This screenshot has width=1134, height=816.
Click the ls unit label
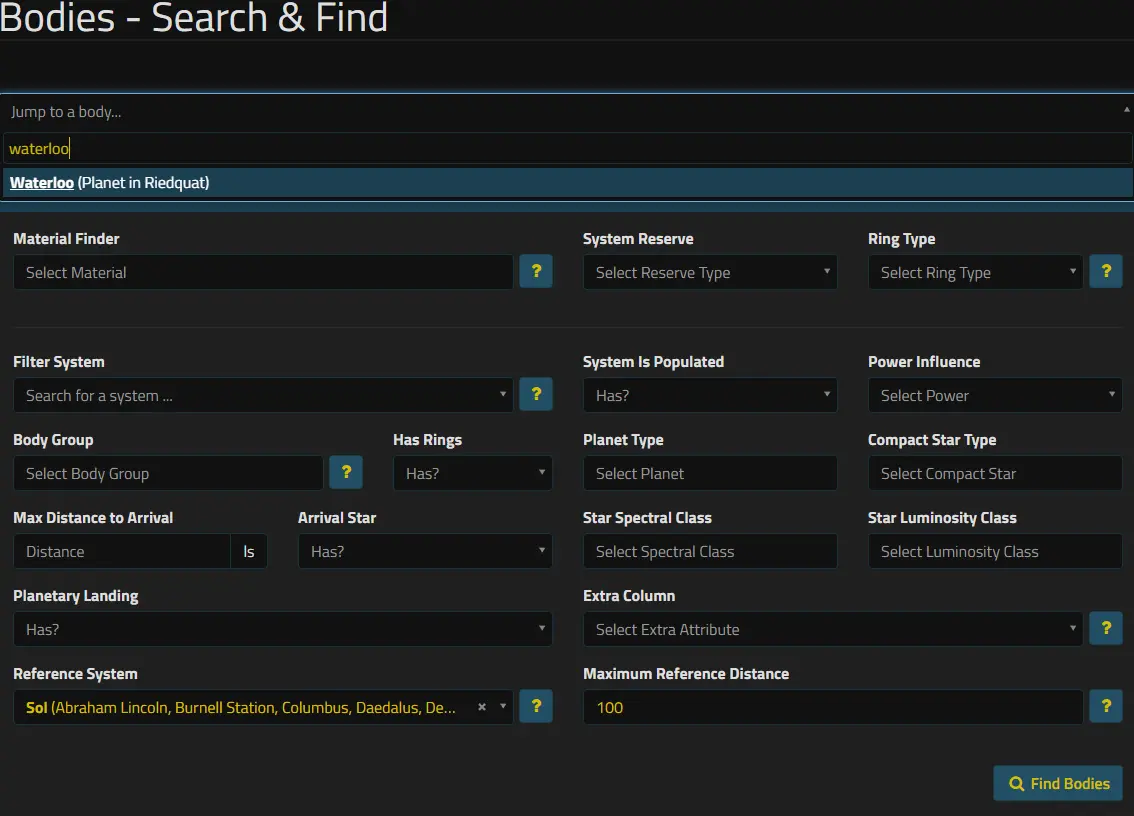click(249, 551)
